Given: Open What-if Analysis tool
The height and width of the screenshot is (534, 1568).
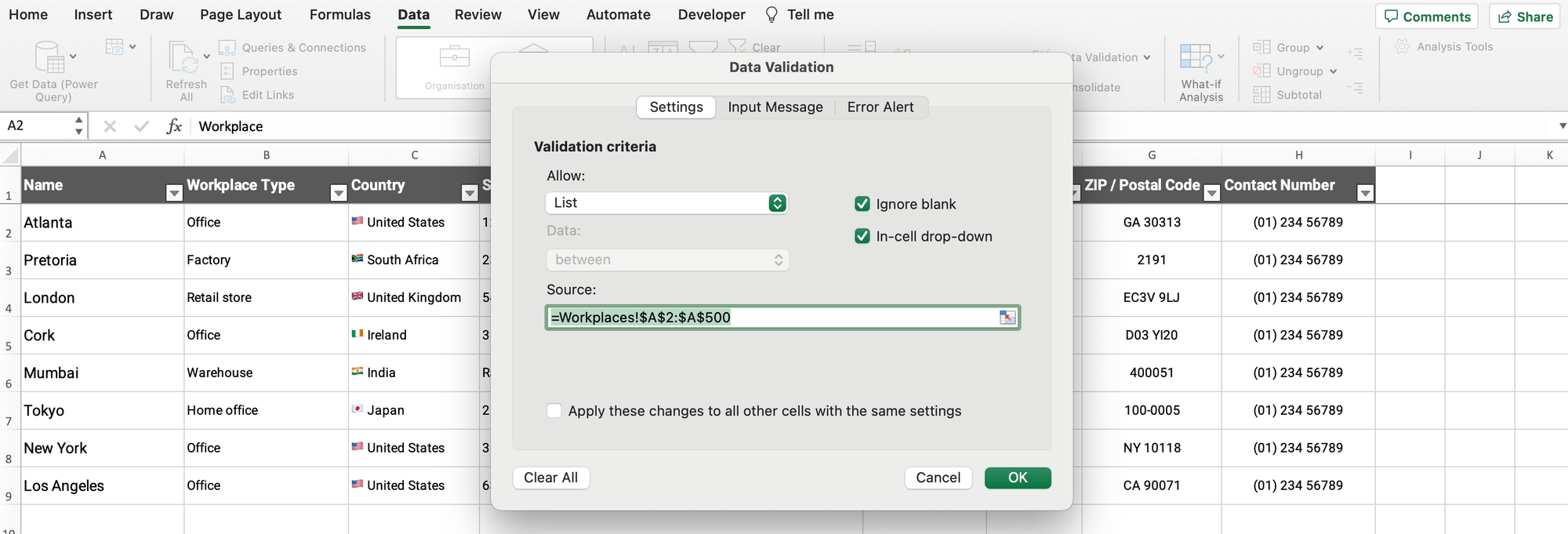Looking at the screenshot, I should (x=1201, y=72).
